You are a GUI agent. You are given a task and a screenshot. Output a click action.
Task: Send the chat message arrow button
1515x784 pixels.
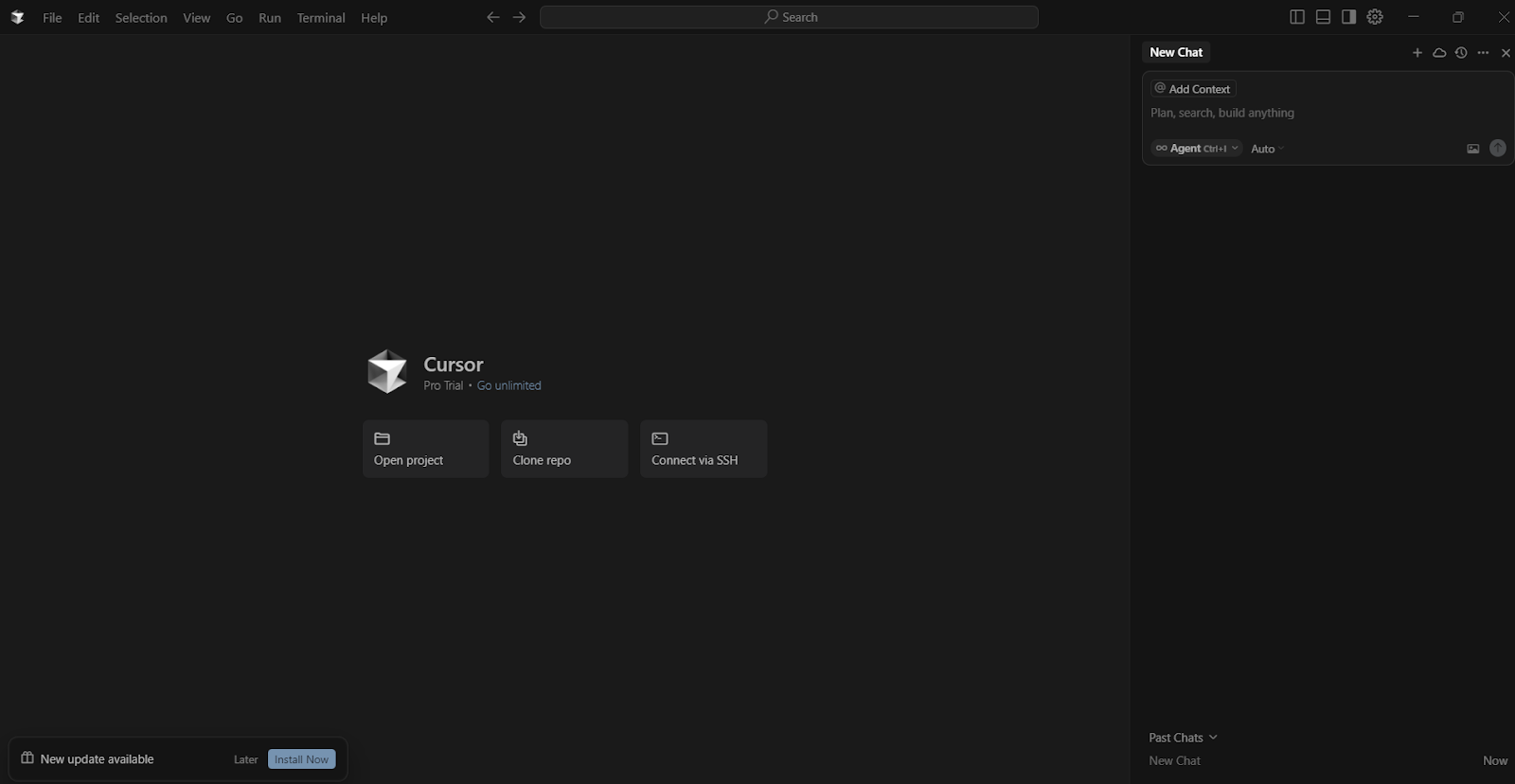click(x=1497, y=148)
